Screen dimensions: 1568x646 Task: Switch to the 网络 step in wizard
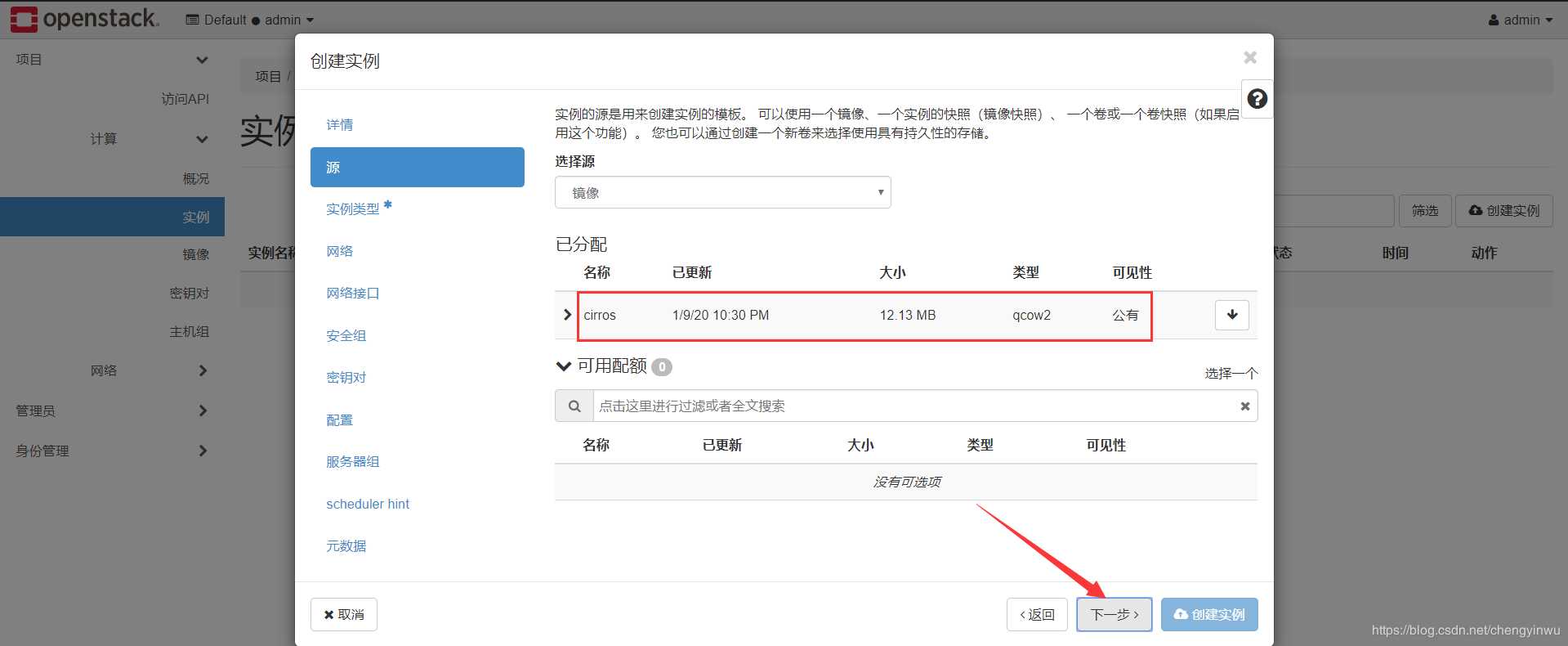point(339,251)
